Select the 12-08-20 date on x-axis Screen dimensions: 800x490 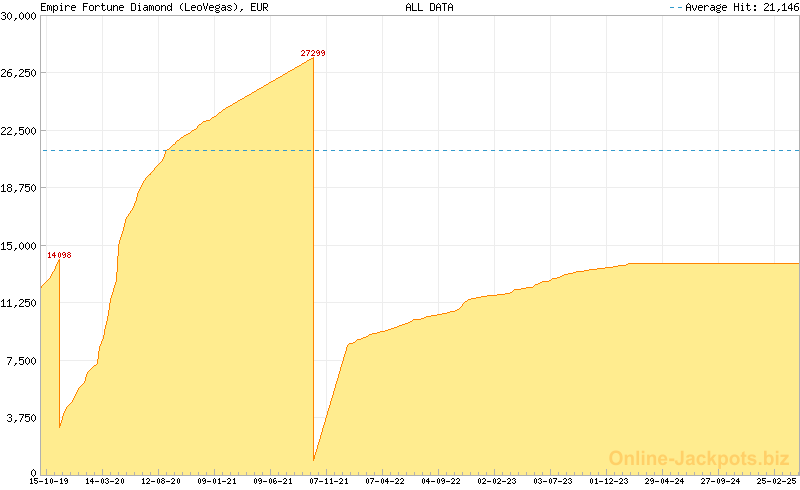tap(161, 481)
